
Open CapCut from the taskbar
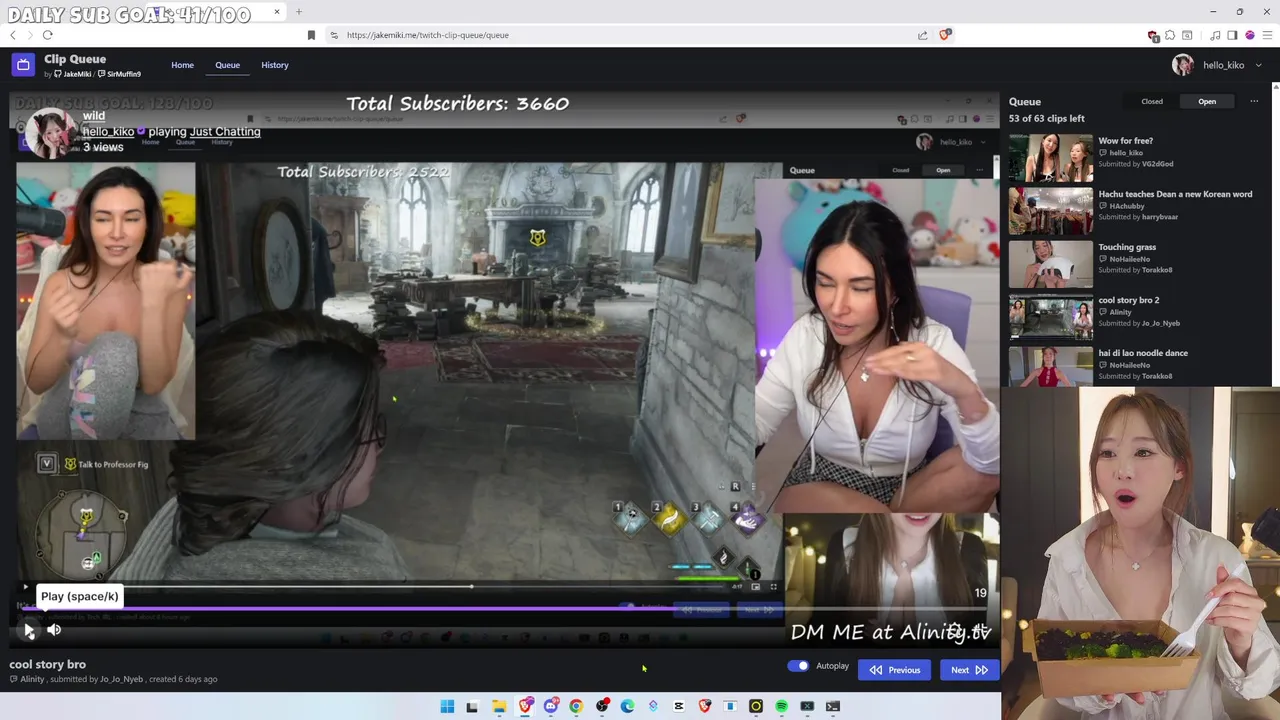679,706
